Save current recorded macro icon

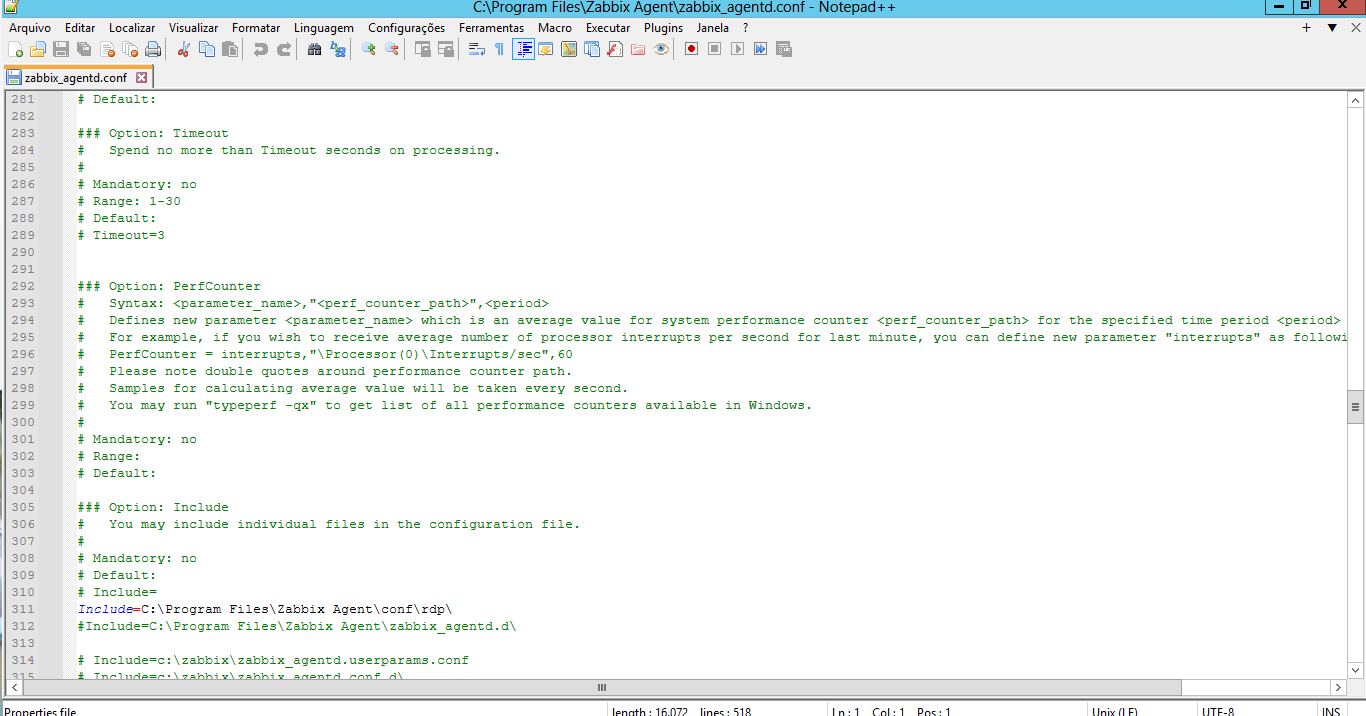784,49
